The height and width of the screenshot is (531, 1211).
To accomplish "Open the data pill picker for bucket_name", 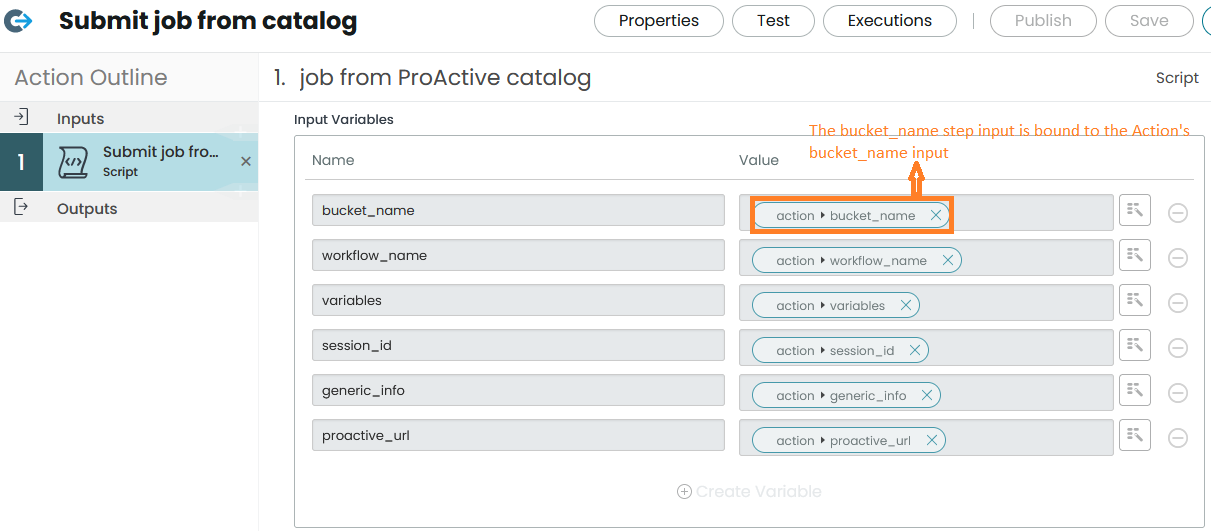I will point(1134,210).
